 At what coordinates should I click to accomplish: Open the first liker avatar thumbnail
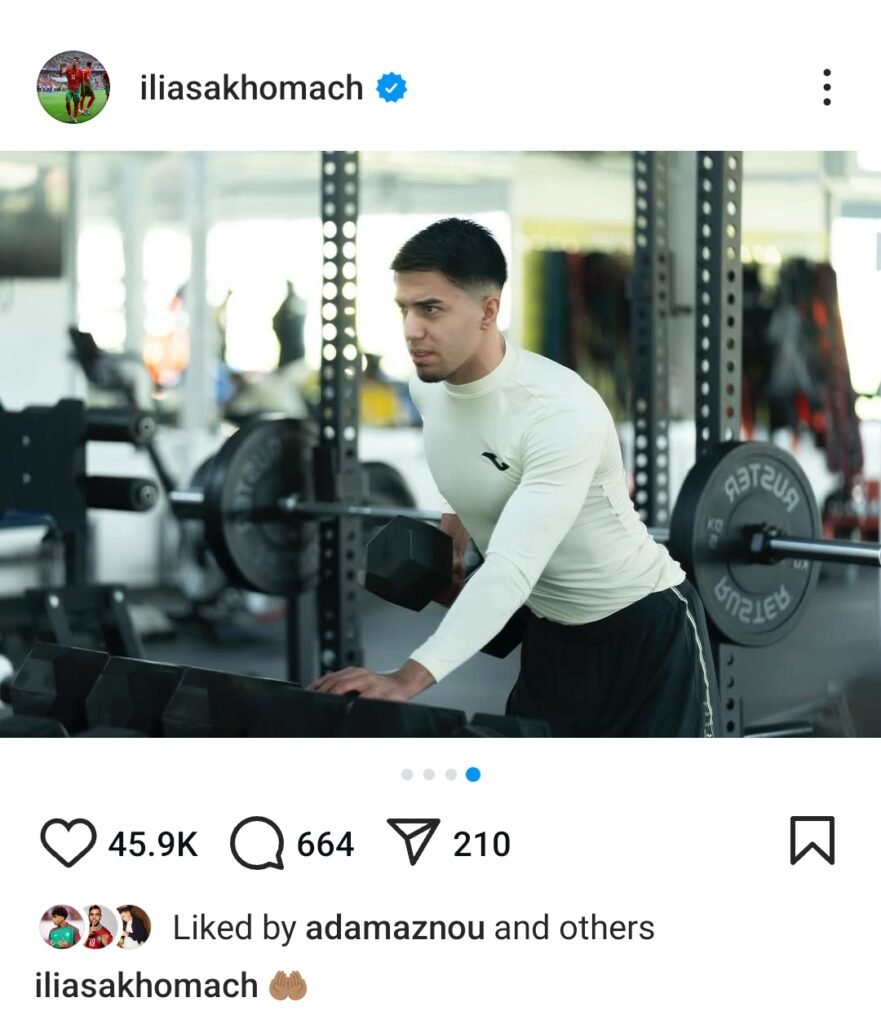tap(61, 927)
